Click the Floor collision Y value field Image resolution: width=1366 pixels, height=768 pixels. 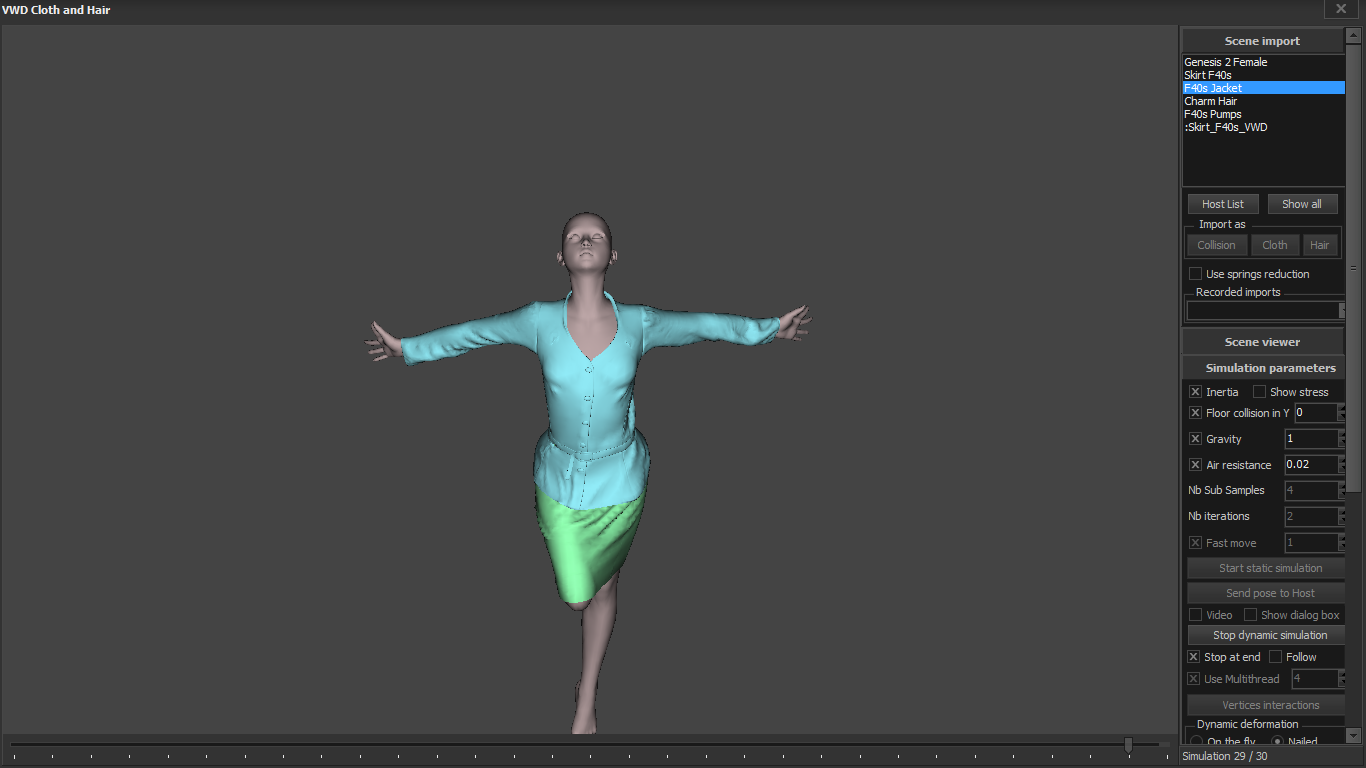pyautogui.click(x=1315, y=413)
